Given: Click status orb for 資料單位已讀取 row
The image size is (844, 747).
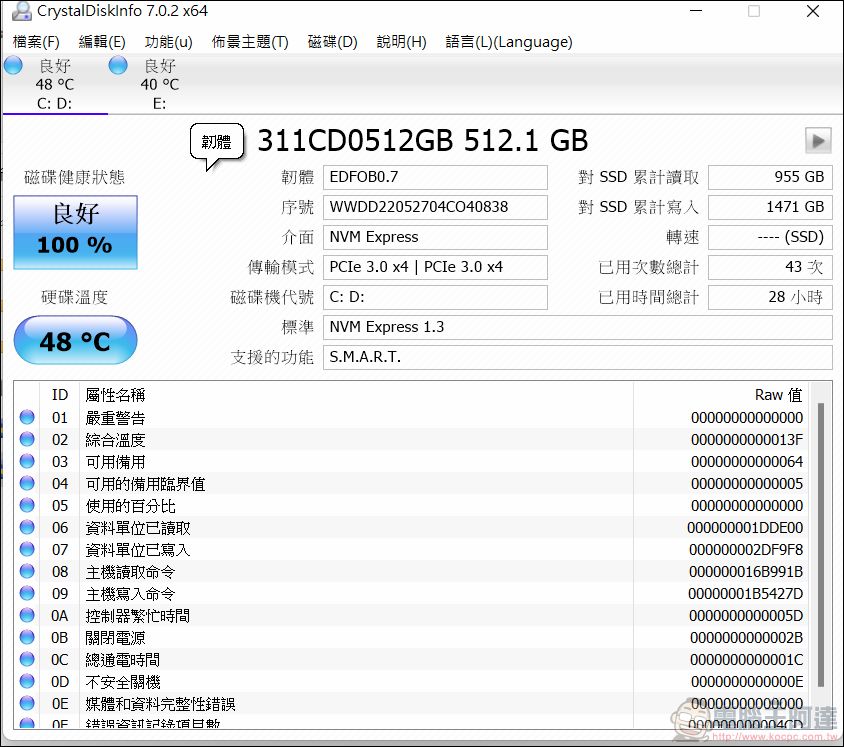Looking at the screenshot, I should click(x=27, y=528).
